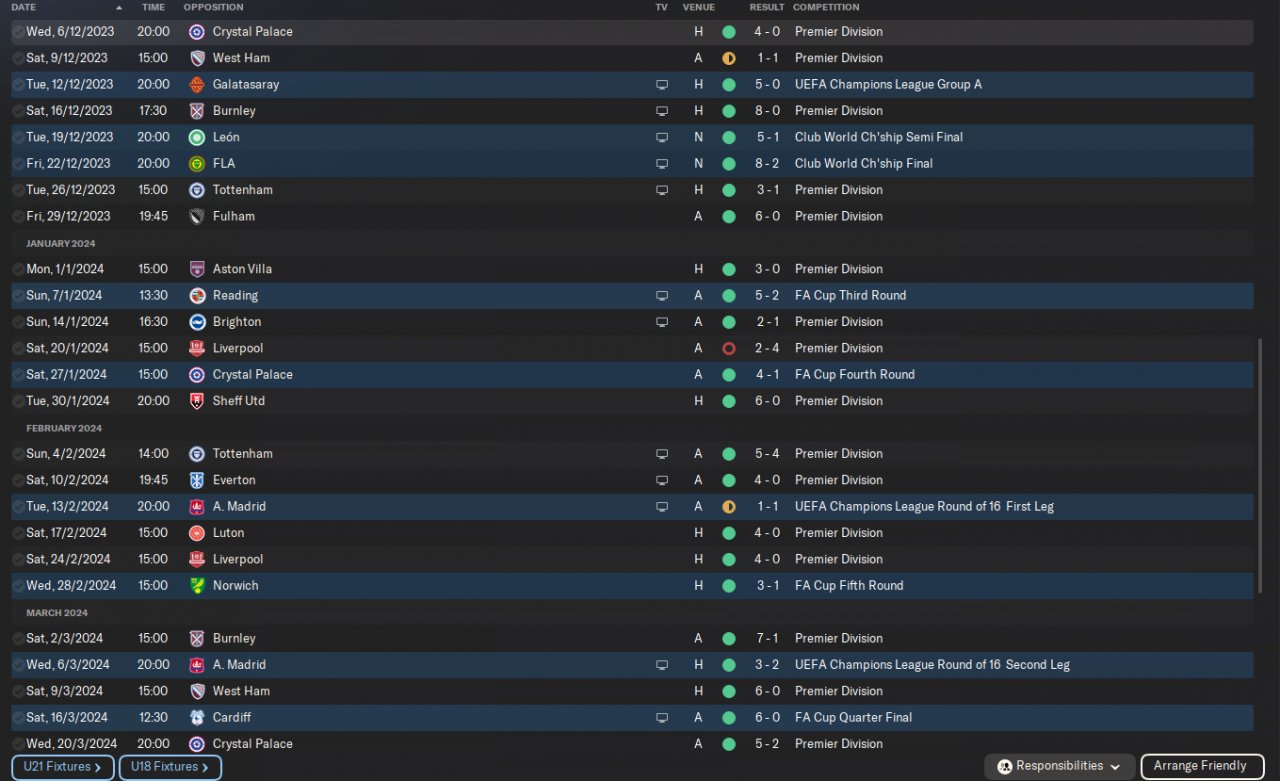Sort by the Competition column header
The height and width of the screenshot is (781, 1280).
[x=825, y=7]
